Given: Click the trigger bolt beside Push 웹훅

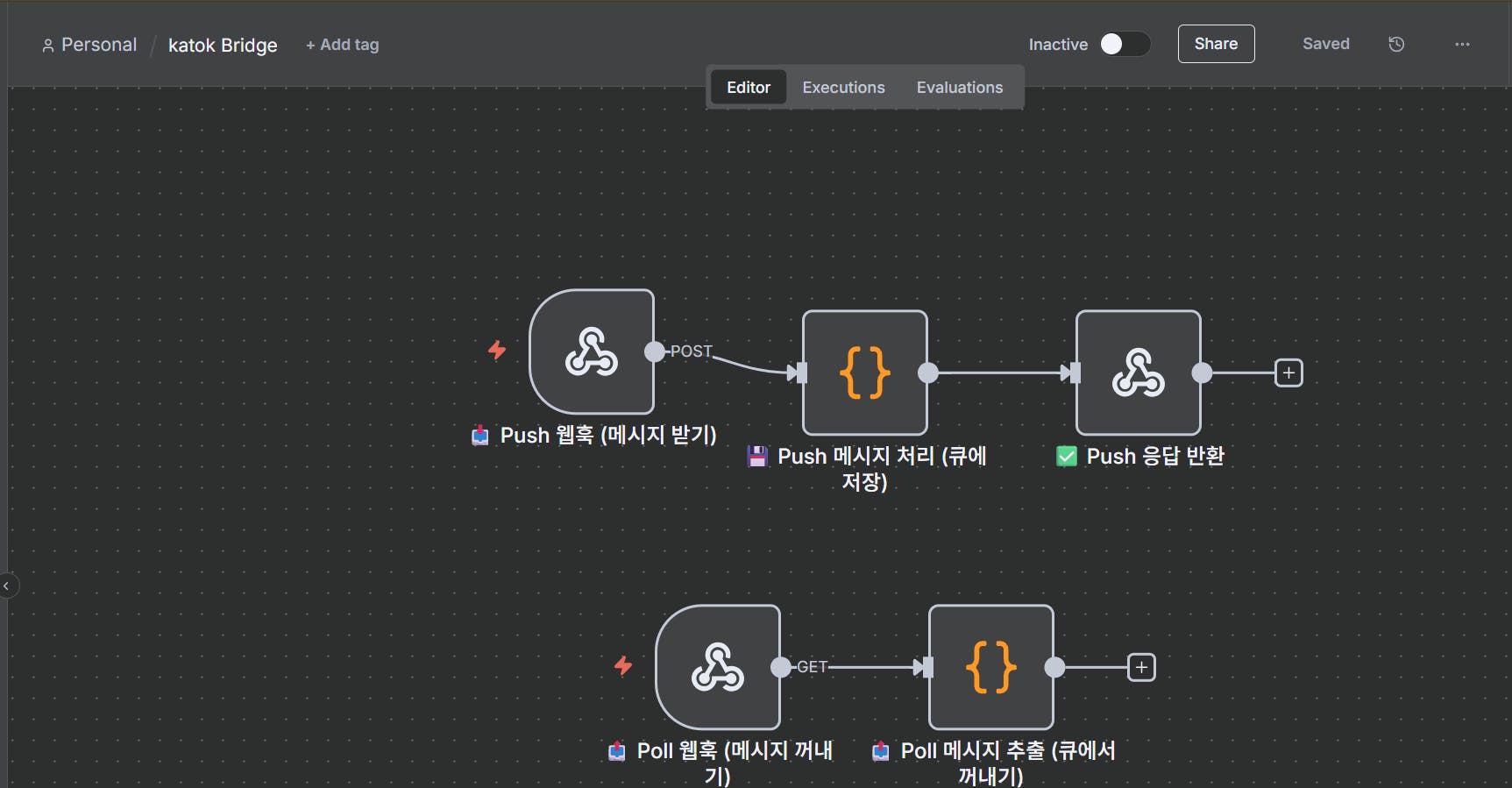Looking at the screenshot, I should tap(497, 351).
